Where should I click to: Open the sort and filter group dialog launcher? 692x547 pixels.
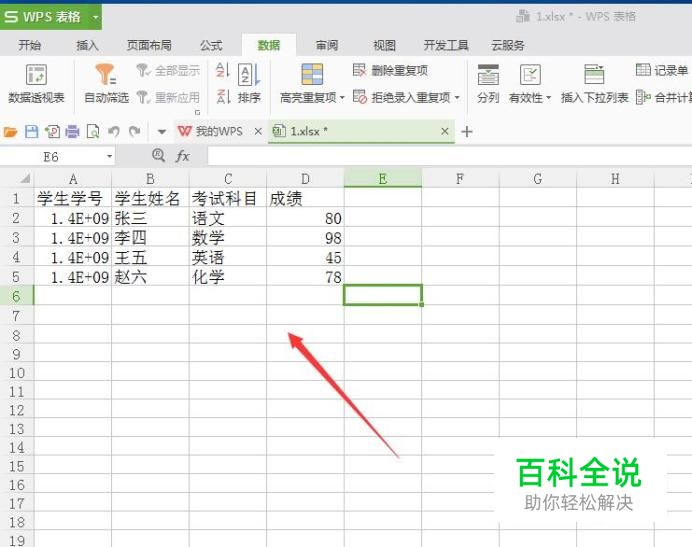click(x=197, y=112)
